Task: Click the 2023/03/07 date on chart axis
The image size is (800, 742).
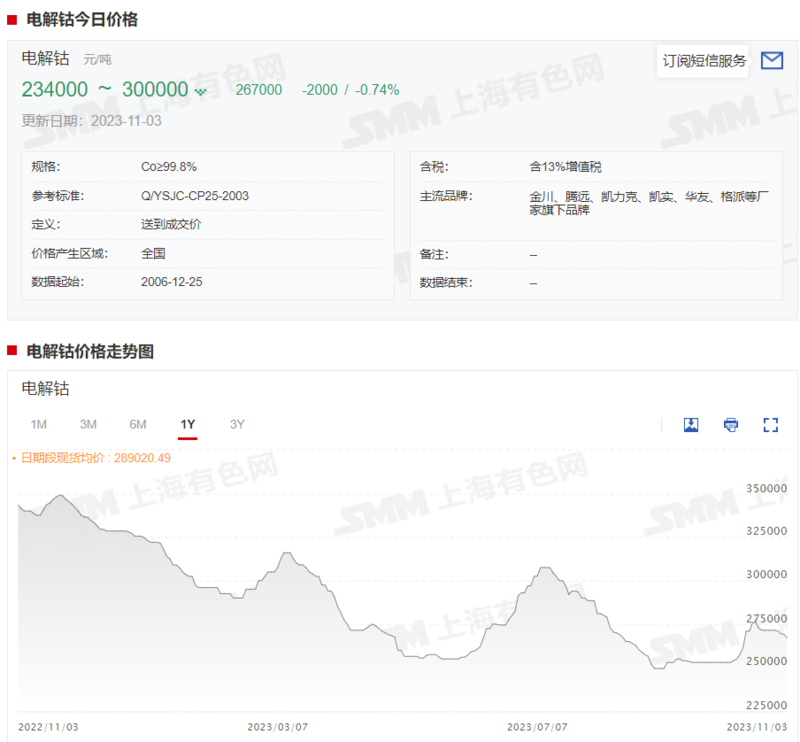Action: pos(277,726)
